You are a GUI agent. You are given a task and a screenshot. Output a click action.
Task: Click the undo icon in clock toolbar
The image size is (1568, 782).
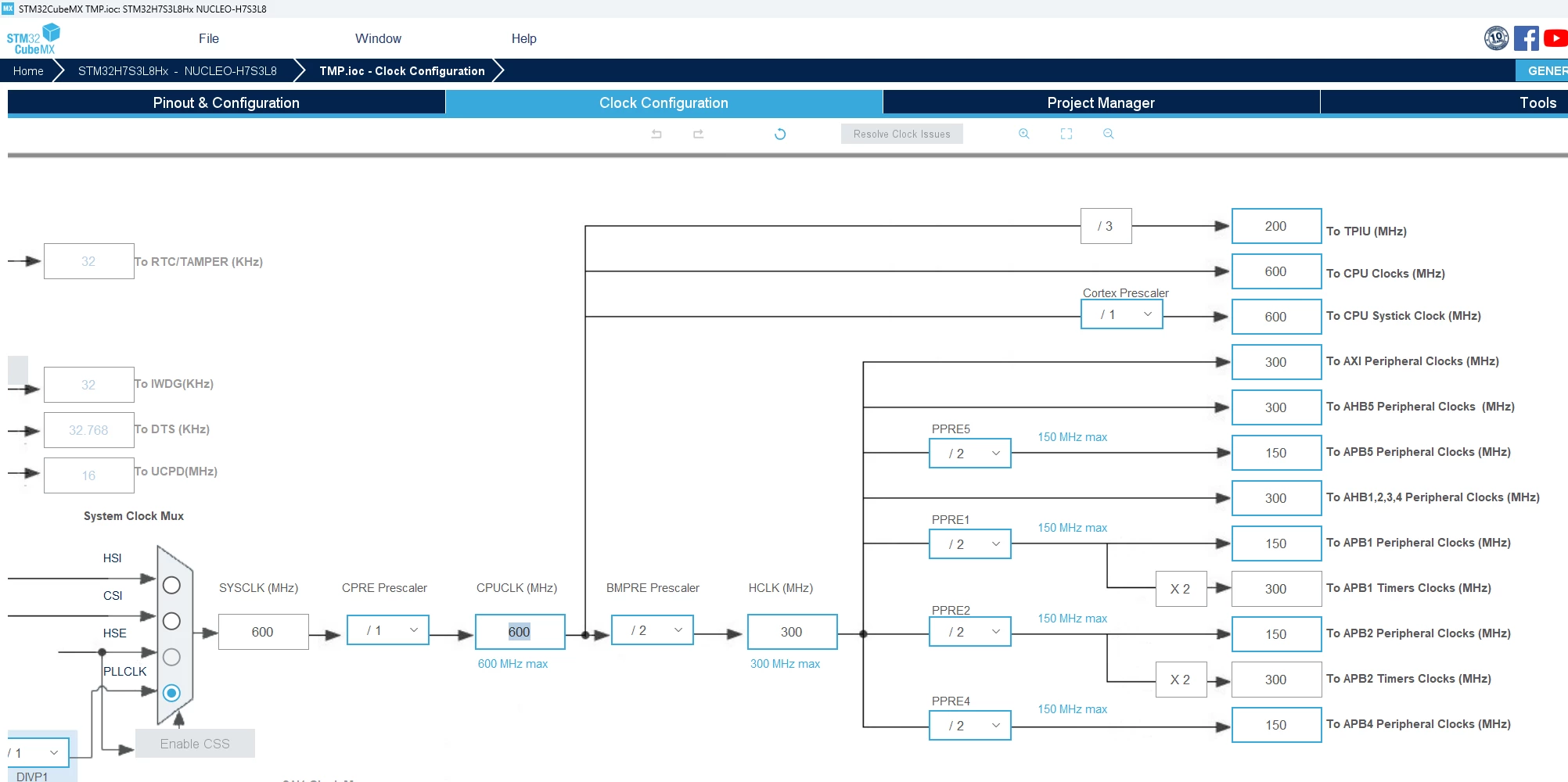[x=656, y=134]
